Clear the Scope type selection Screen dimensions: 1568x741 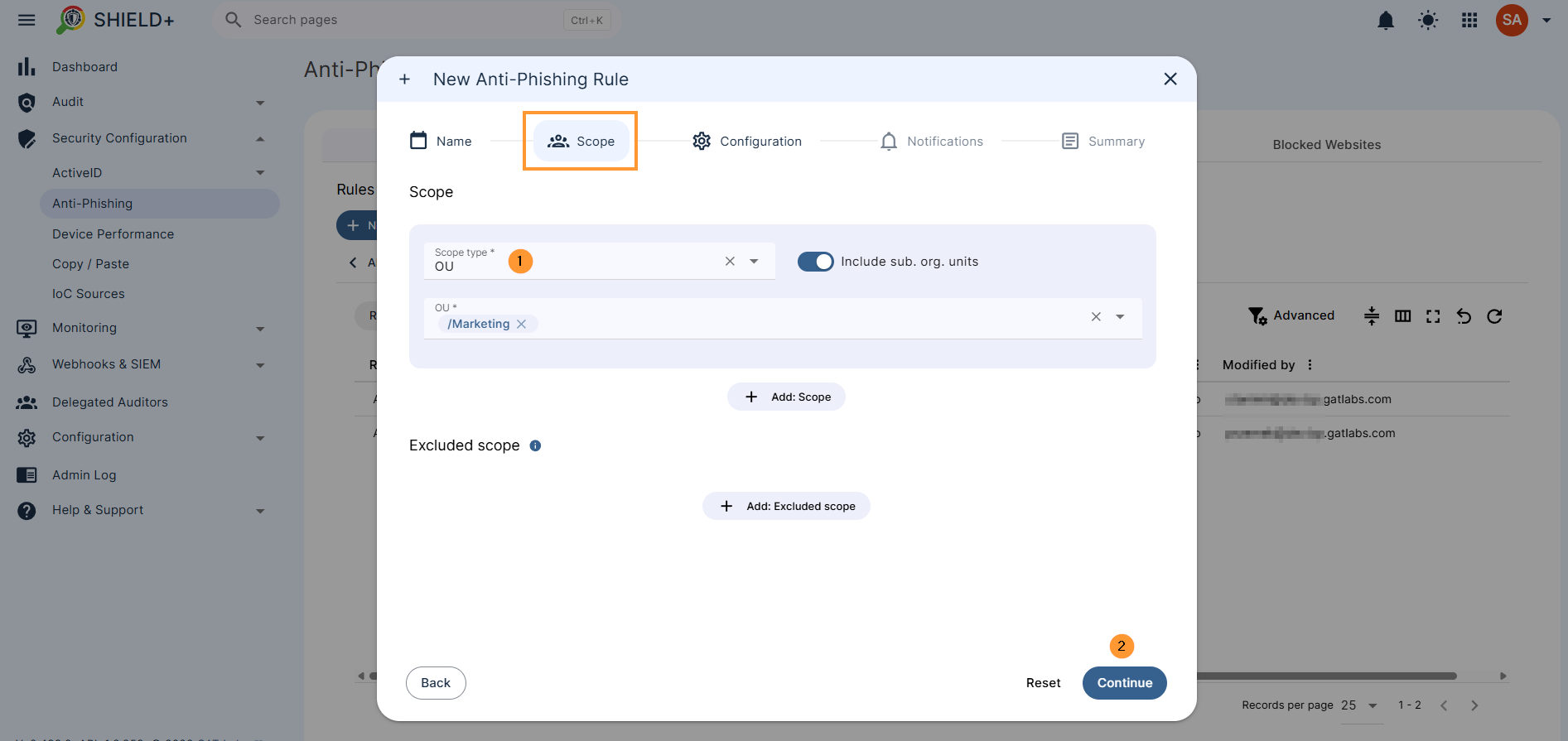tap(730, 261)
